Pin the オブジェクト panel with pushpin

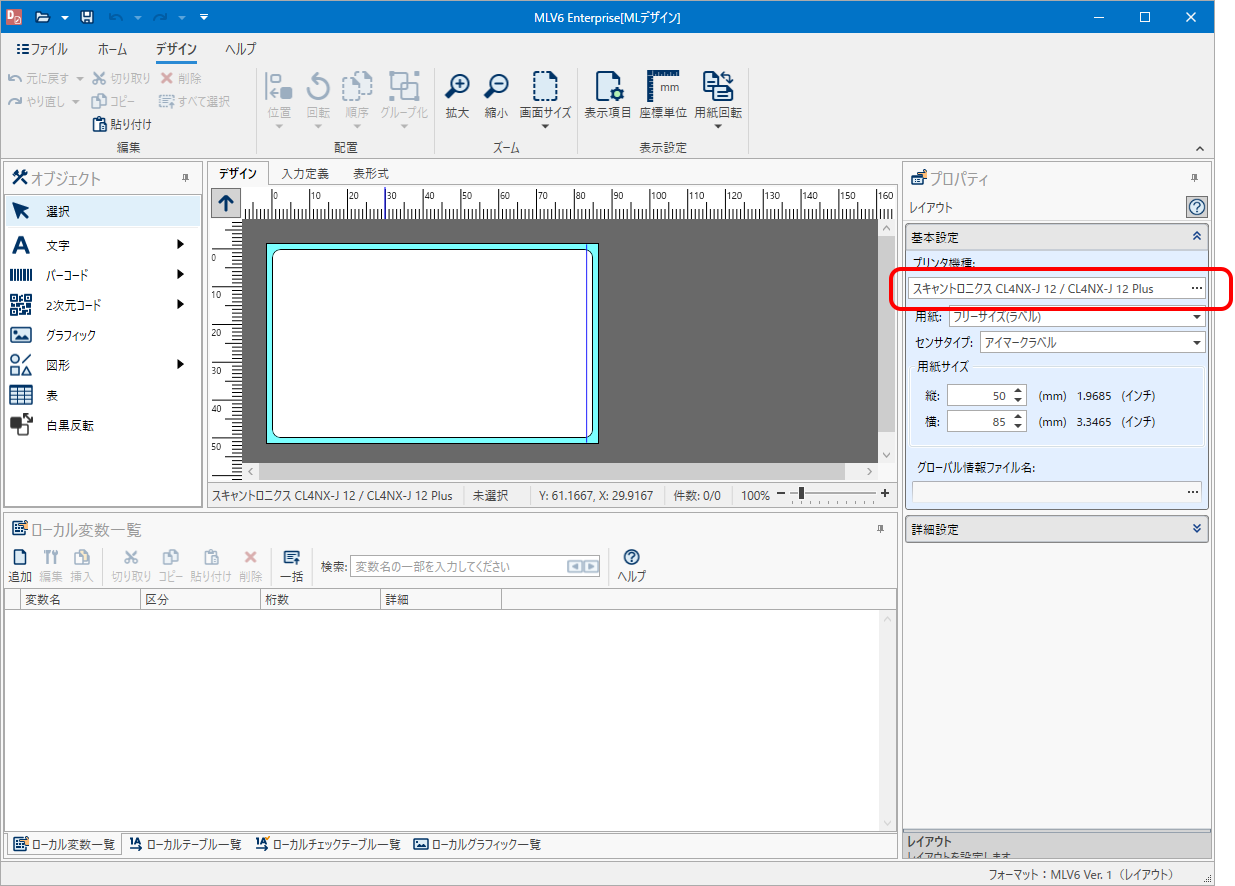point(185,178)
